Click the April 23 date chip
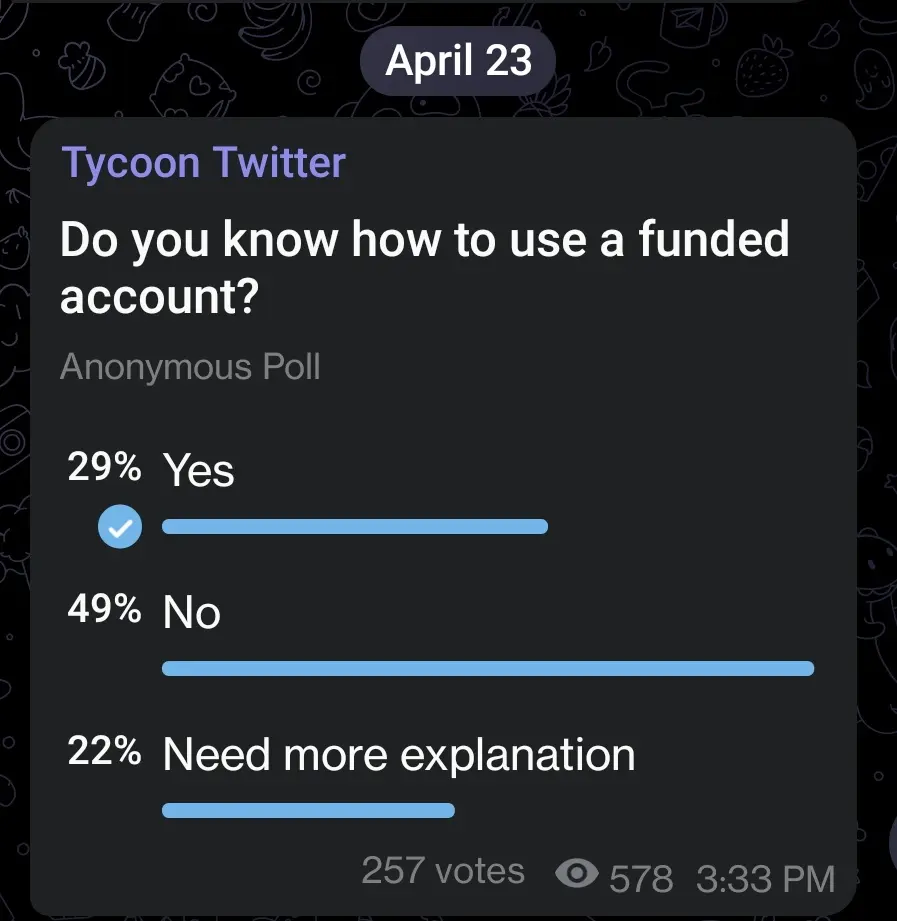The width and height of the screenshot is (897, 921). pos(459,60)
